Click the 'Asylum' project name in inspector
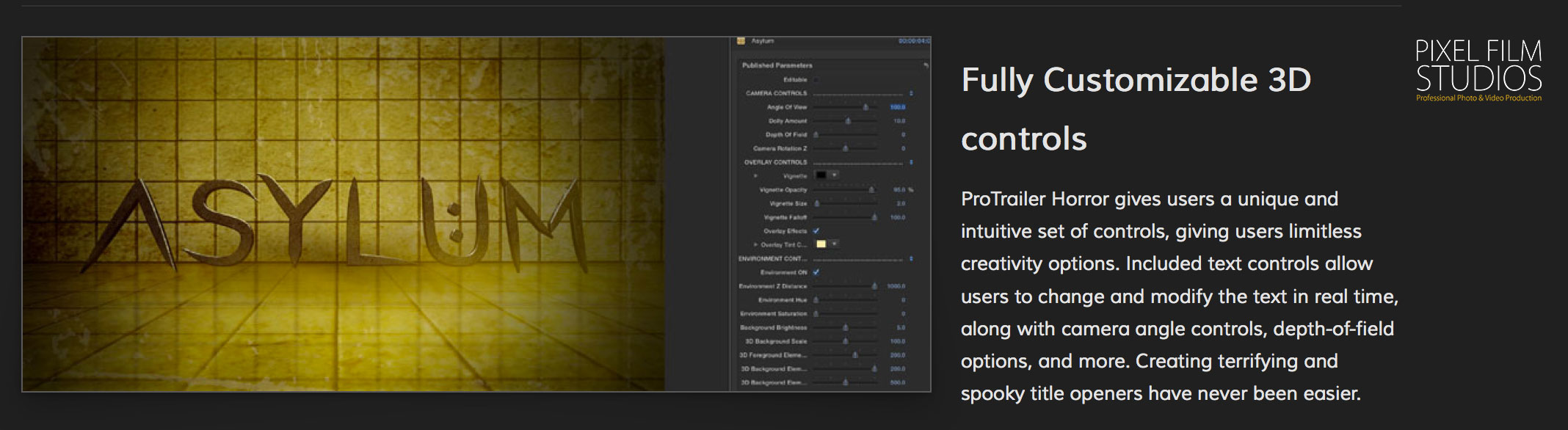Image resolution: width=1568 pixels, height=430 pixels. click(x=762, y=41)
